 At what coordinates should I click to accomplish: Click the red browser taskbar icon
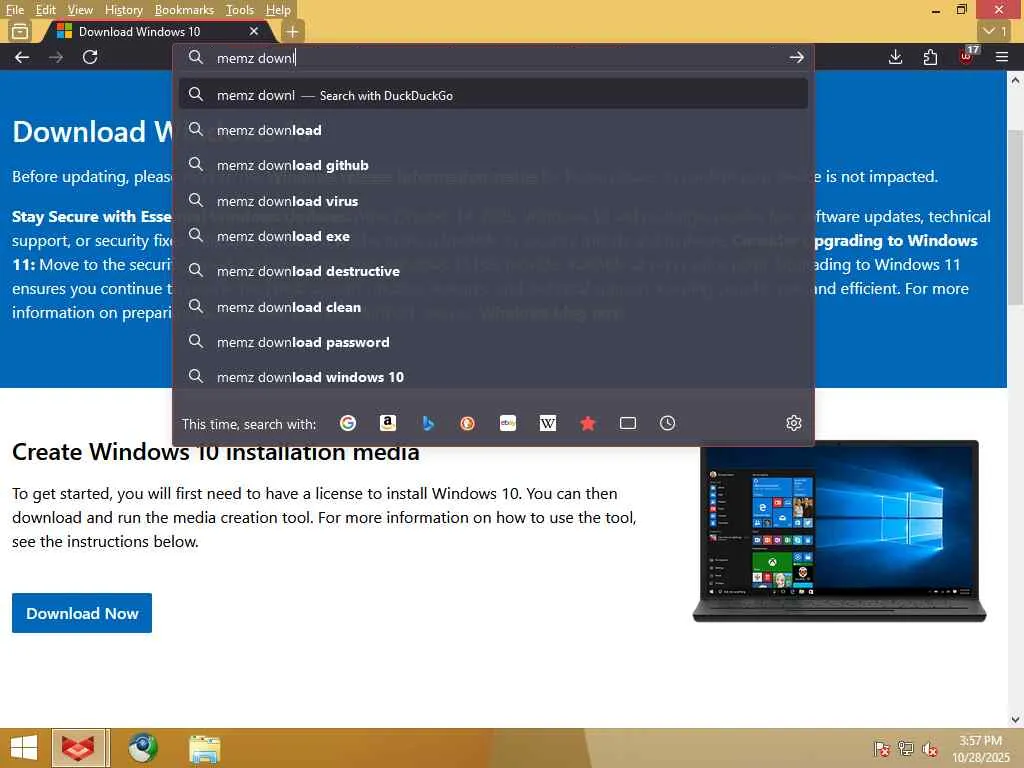pos(78,748)
